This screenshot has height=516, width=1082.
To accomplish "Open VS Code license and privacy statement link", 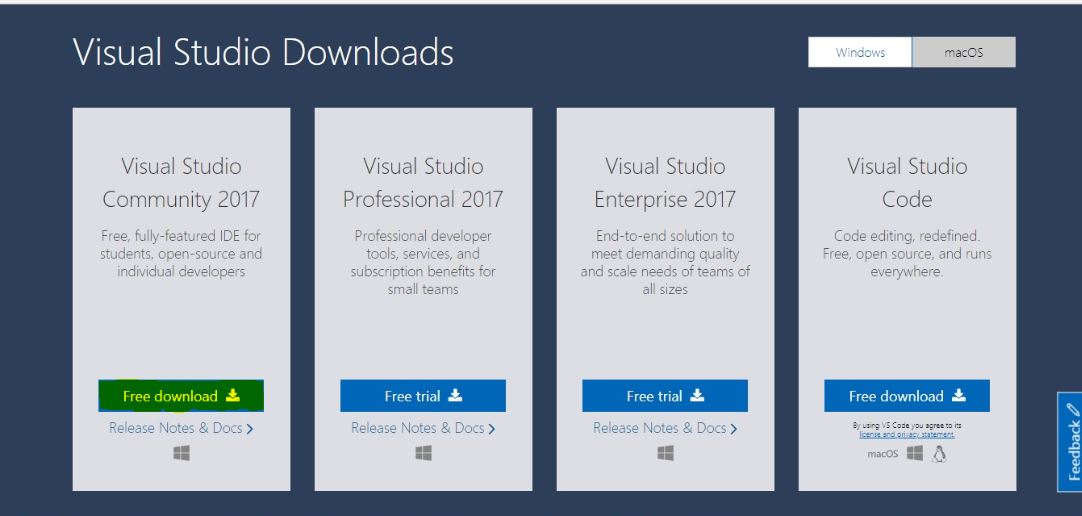I will pos(907,435).
